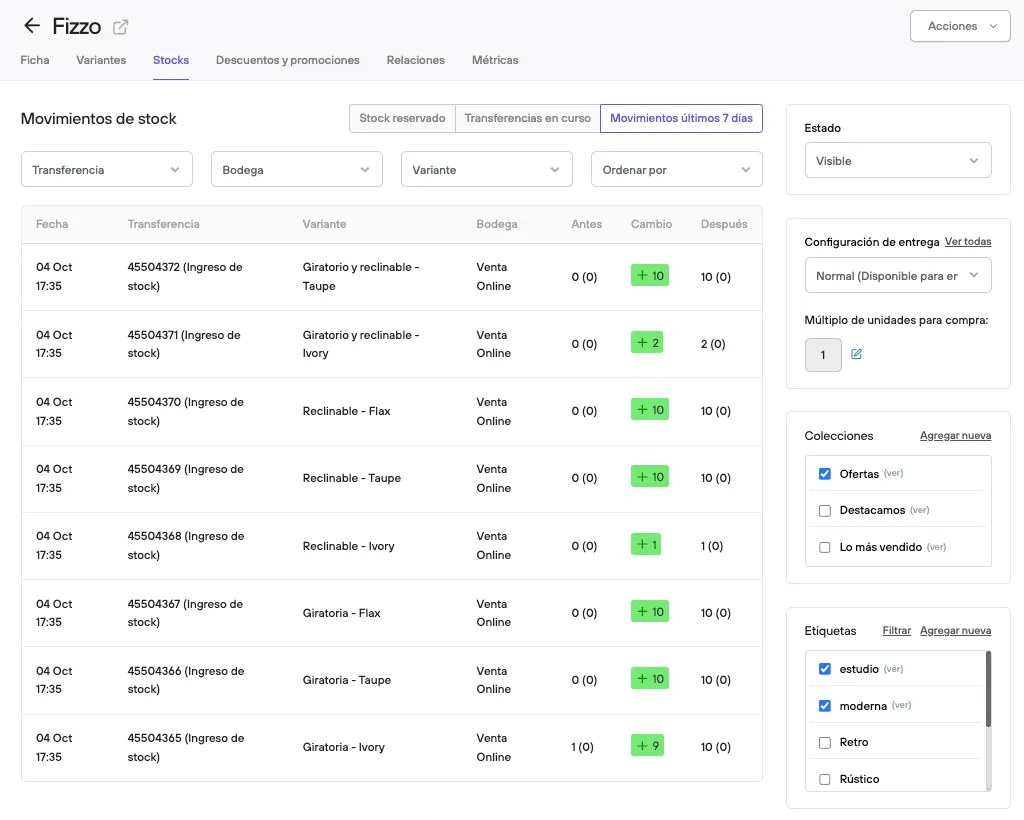Open the Acciones dropdown

(x=960, y=26)
